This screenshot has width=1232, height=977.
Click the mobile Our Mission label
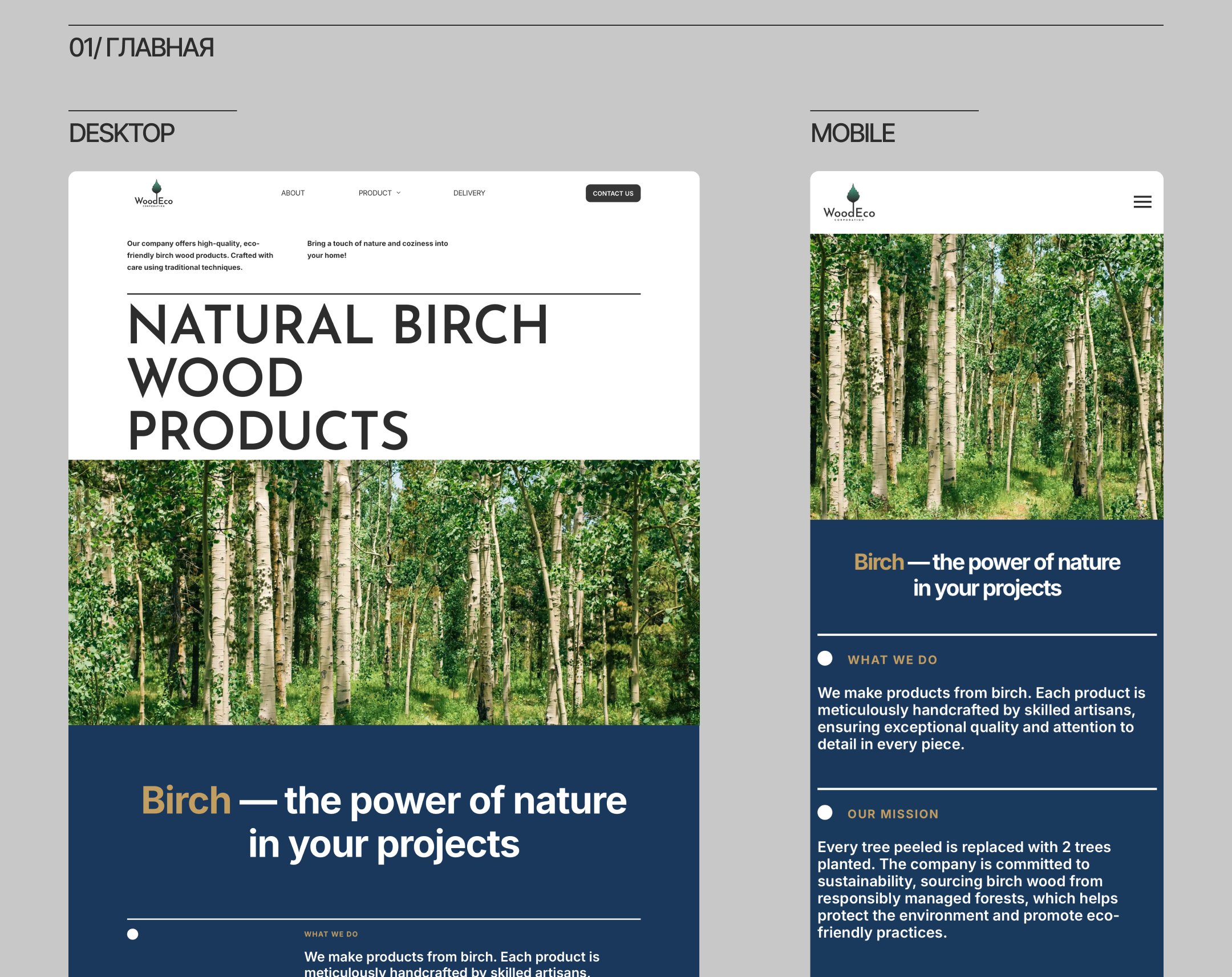pos(893,814)
